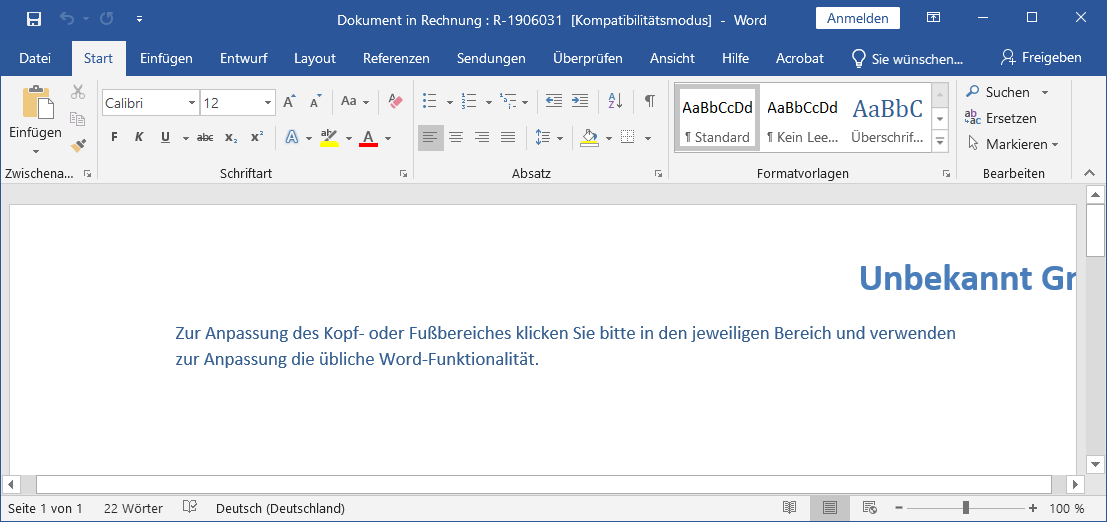Expand the line spacing dropdown
The width and height of the screenshot is (1107, 522).
(559, 137)
